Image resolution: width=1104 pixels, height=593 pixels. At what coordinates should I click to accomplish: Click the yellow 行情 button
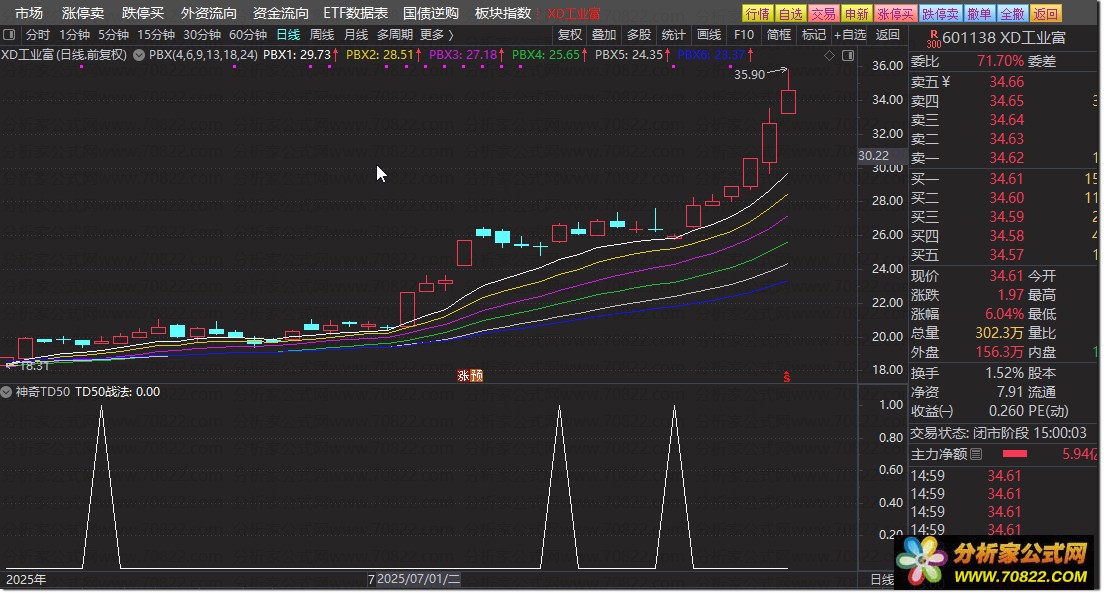tap(758, 13)
